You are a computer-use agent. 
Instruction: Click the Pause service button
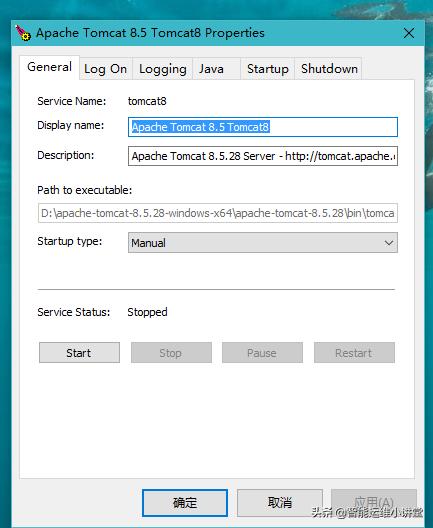pos(262,353)
